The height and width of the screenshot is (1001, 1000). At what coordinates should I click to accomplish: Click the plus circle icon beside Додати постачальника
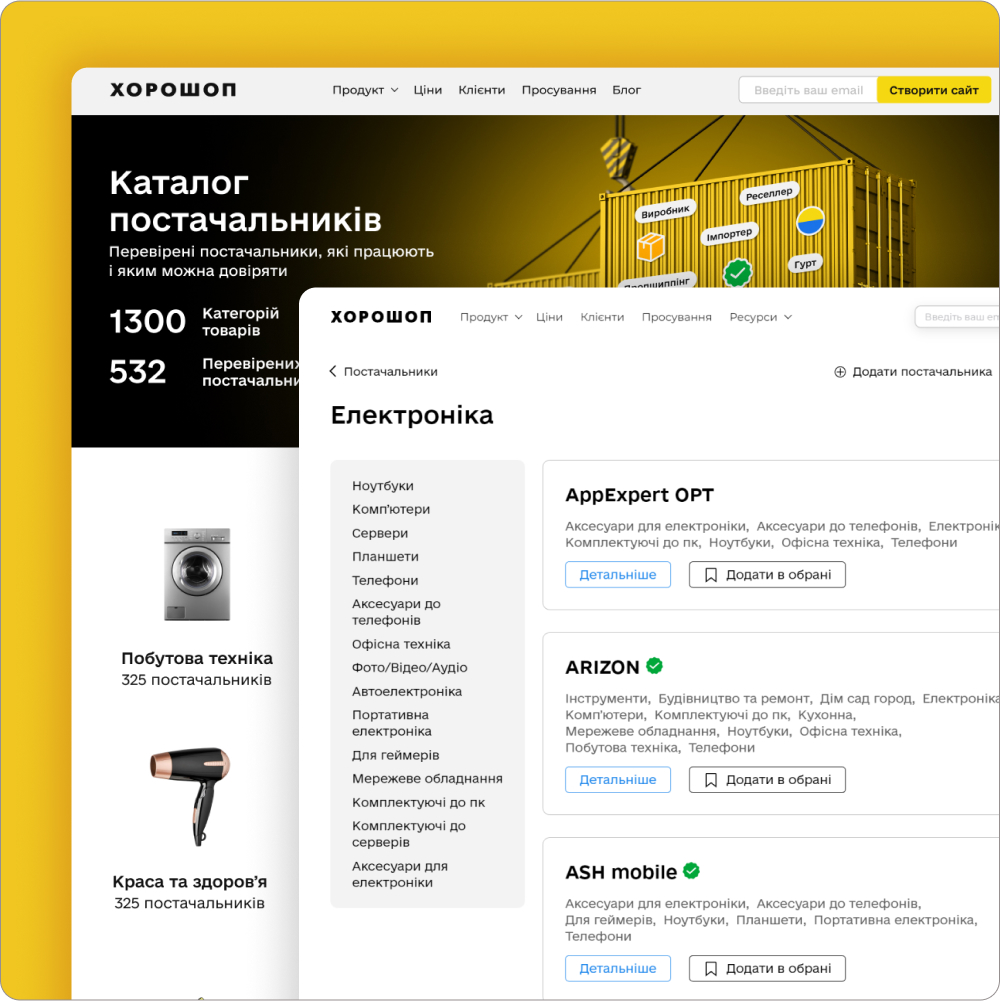point(840,372)
